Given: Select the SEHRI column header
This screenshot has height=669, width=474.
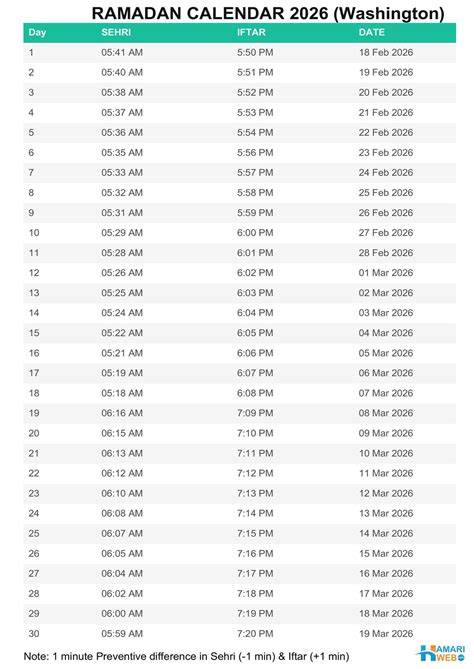Looking at the screenshot, I should [116, 32].
